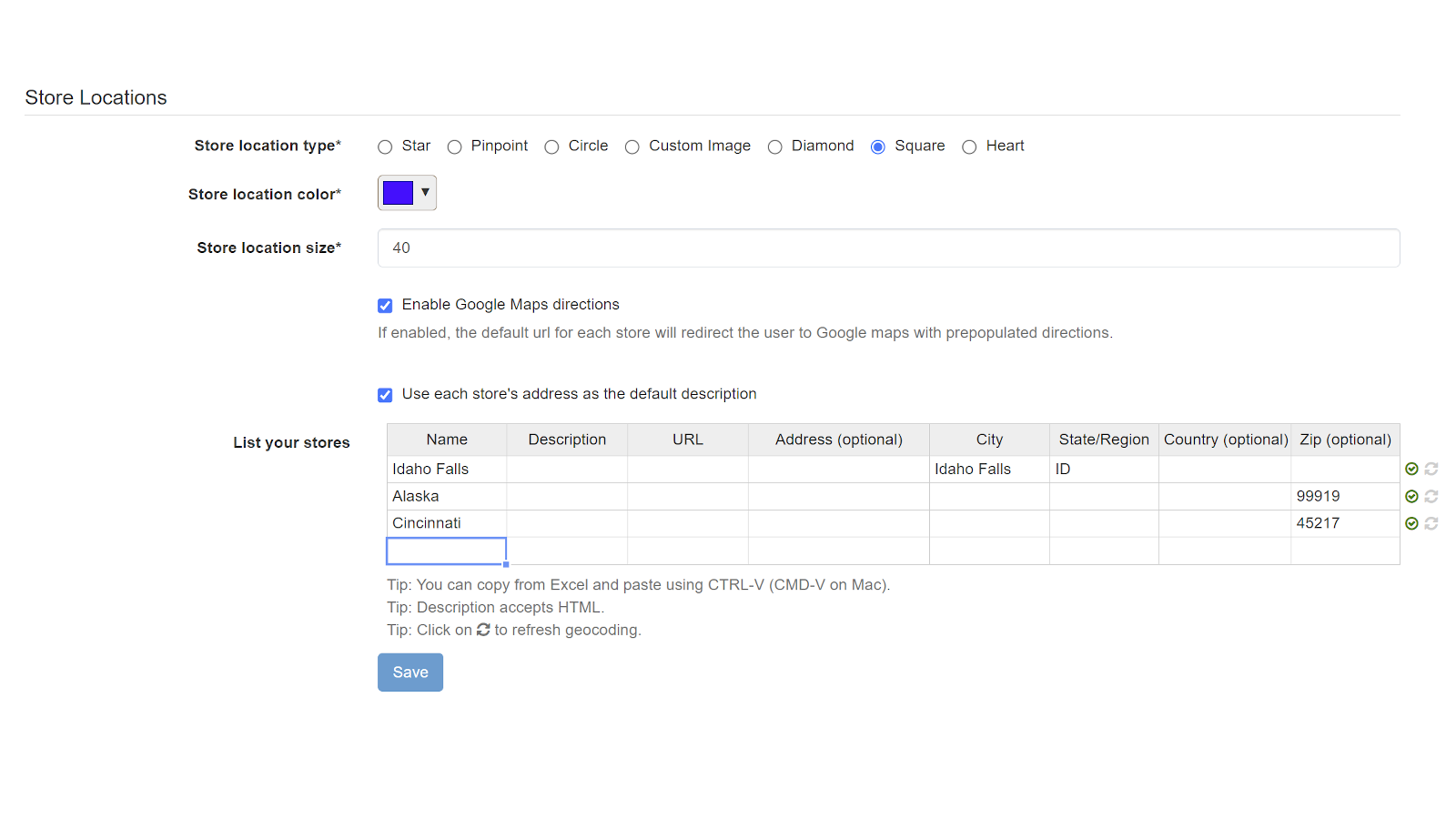Select the Custom Image location type
The width and height of the screenshot is (1456, 819).
632,147
